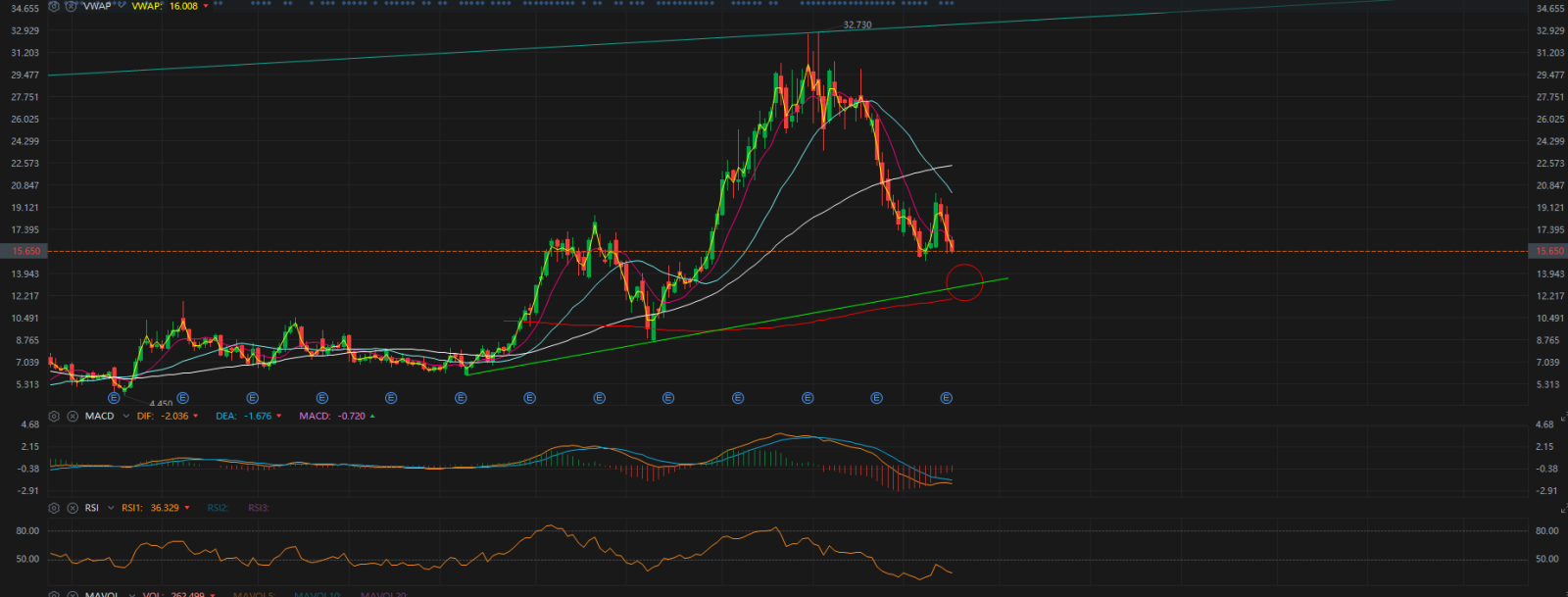
Task: Click the 80.00 level on the RSI left axis
Action: tap(27, 530)
